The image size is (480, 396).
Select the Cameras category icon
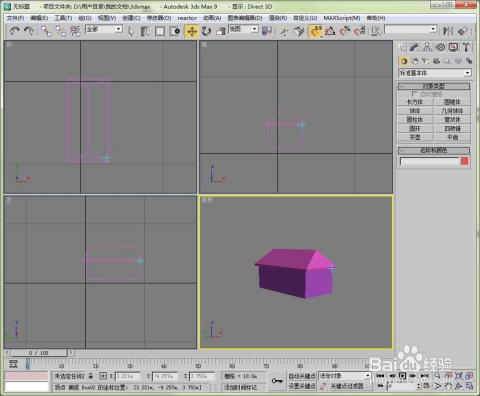click(436, 61)
